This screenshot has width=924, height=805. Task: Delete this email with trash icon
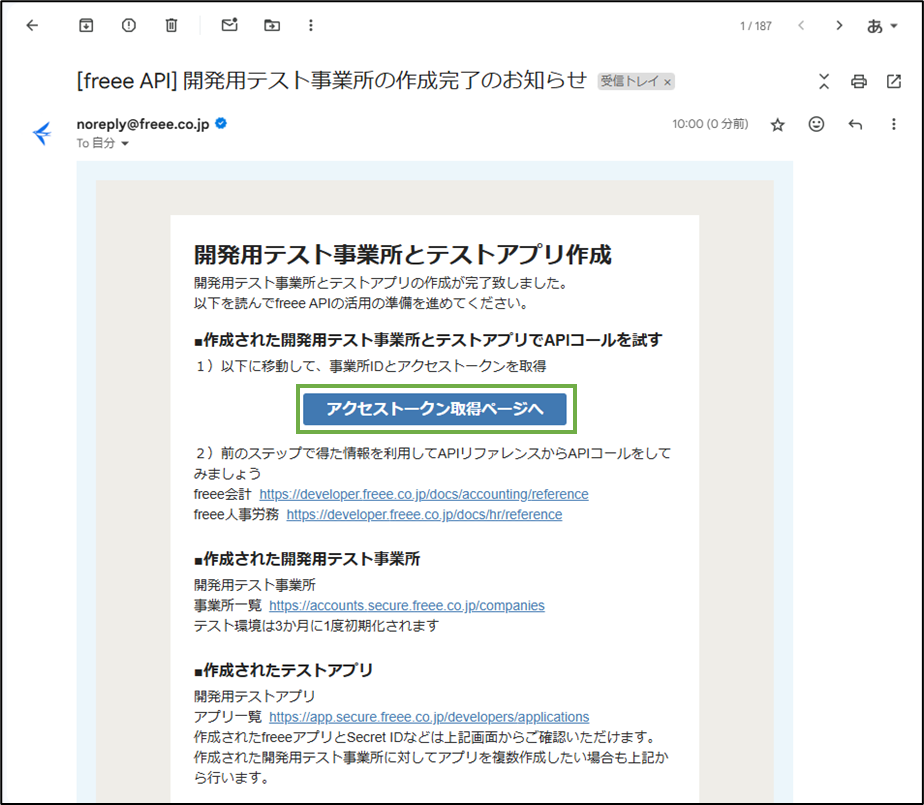tap(171, 25)
